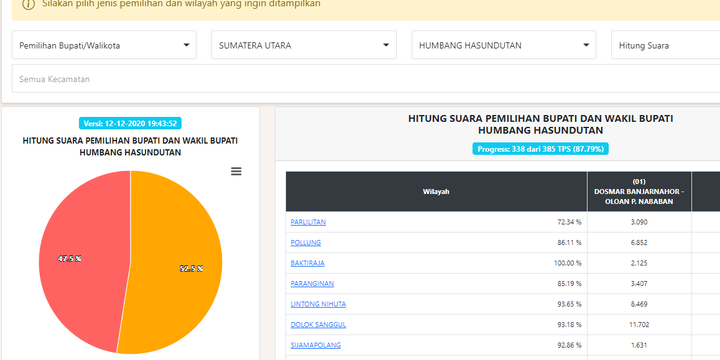Open the LINTONG NIHUTA district link
720x360 pixels.
[x=318, y=304]
